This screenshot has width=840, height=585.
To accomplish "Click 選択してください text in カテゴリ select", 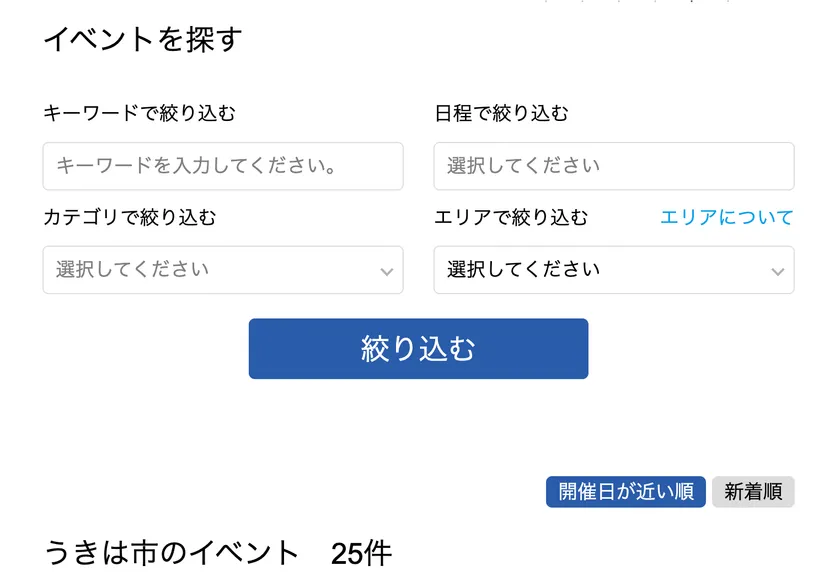I will pyautogui.click(x=132, y=270).
